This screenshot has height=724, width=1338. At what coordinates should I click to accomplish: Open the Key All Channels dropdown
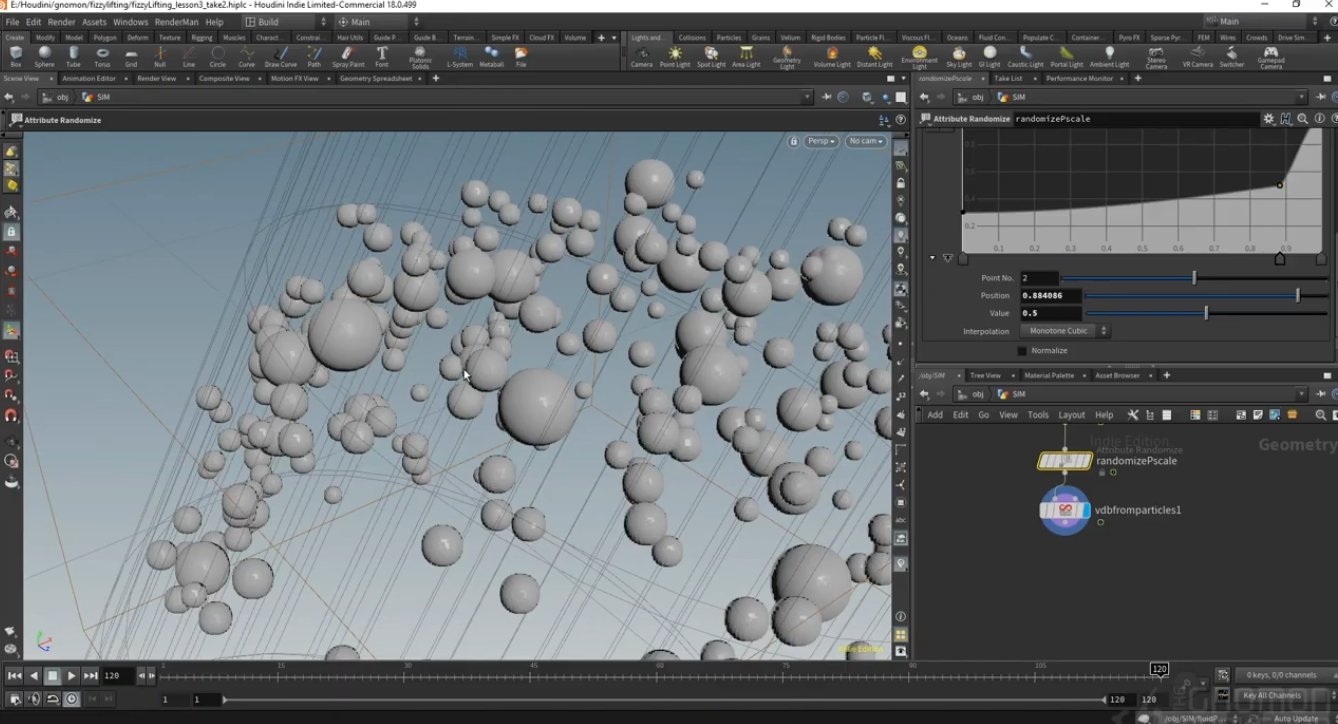[1285, 695]
